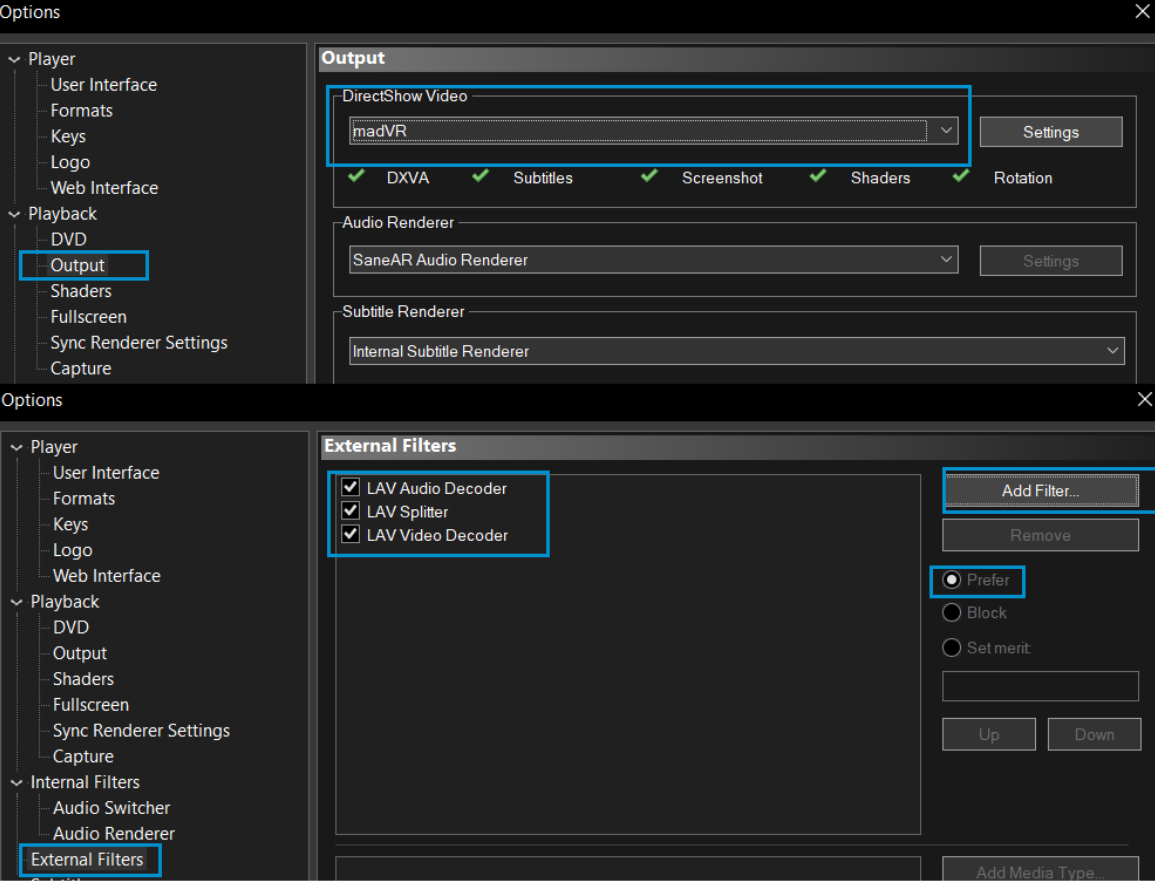Toggle the LAV Splitter checkbox

pyautogui.click(x=351, y=511)
